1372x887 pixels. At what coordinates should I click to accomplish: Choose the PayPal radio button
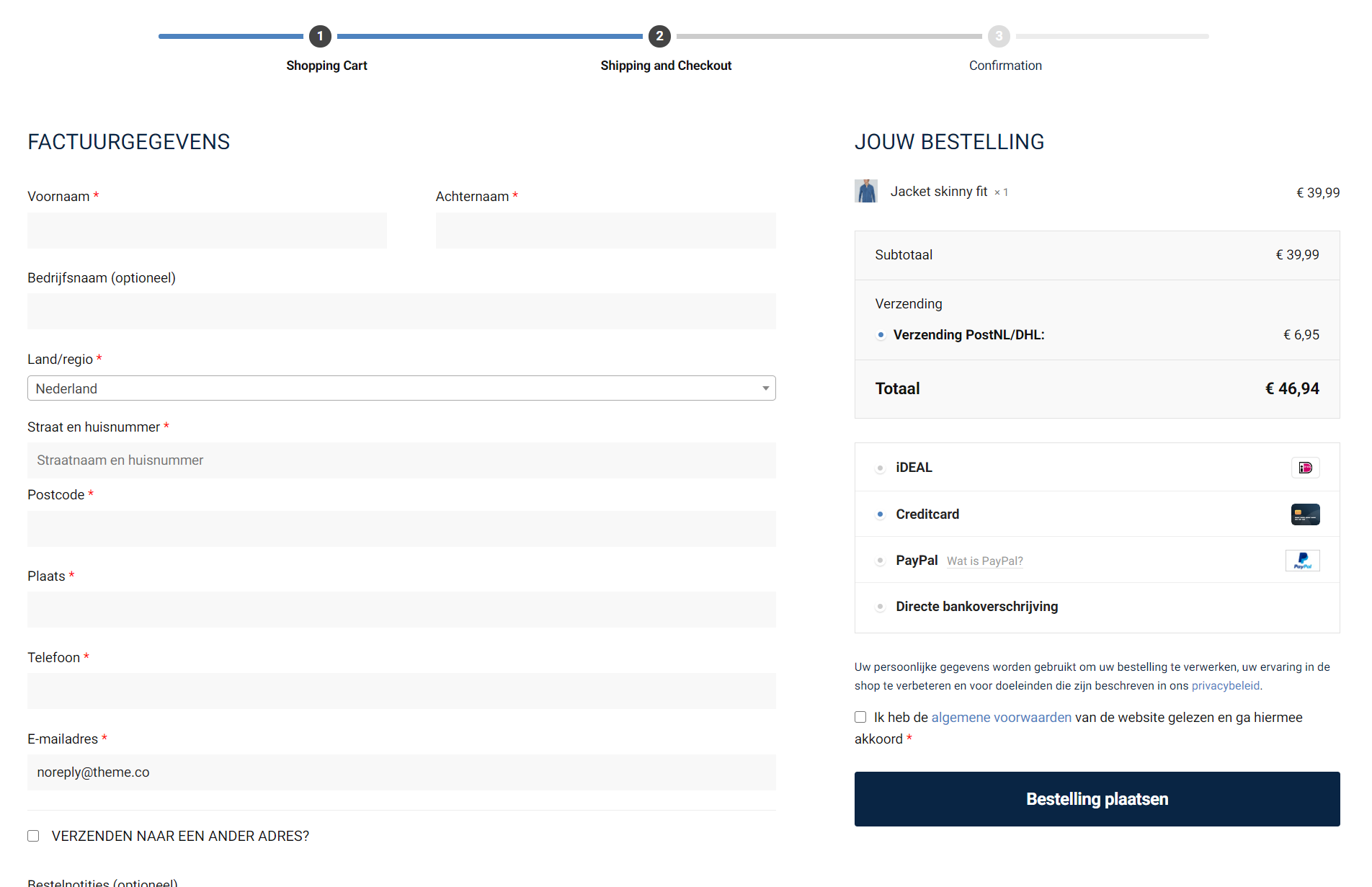[x=880, y=561]
